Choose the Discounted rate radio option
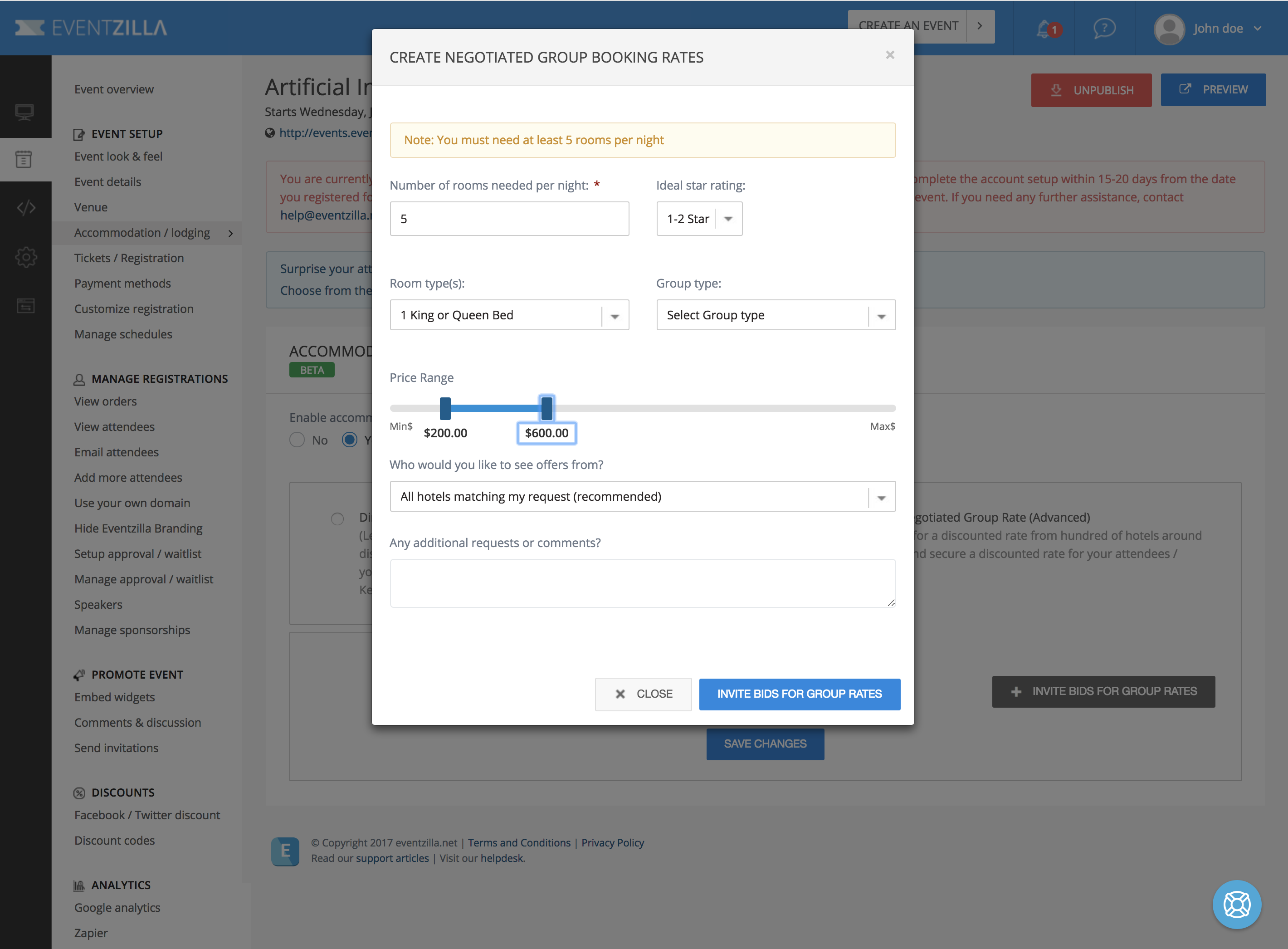The height and width of the screenshot is (949, 1288). [x=337, y=519]
